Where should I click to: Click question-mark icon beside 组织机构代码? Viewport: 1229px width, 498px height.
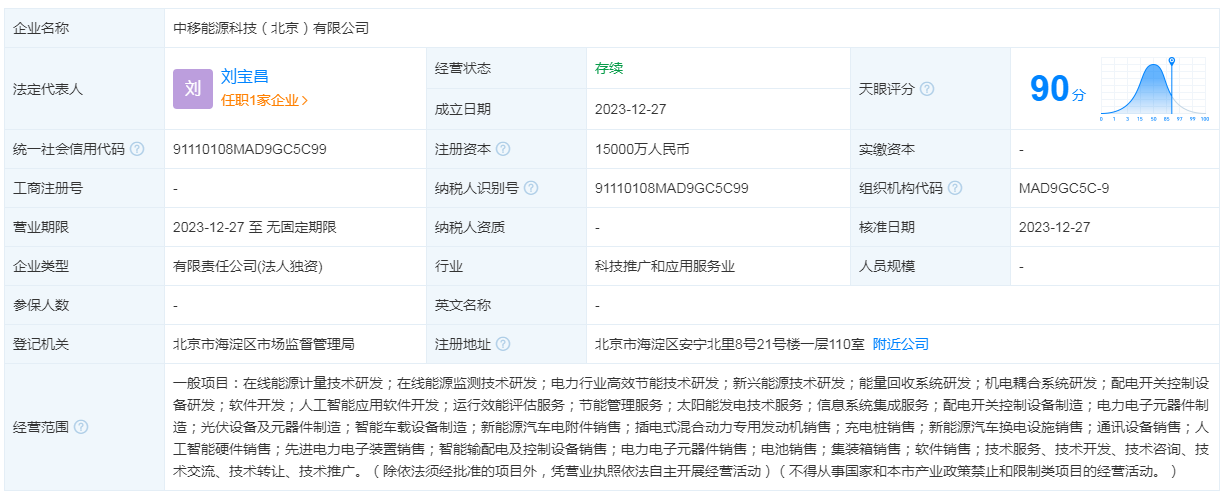tap(955, 188)
